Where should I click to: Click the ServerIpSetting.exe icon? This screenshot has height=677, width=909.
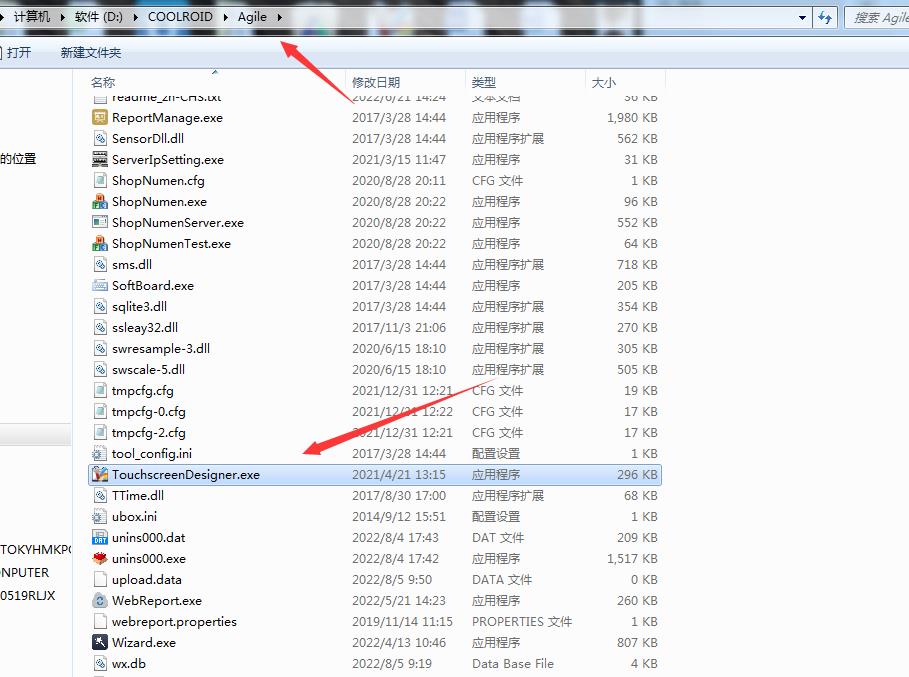(x=100, y=159)
